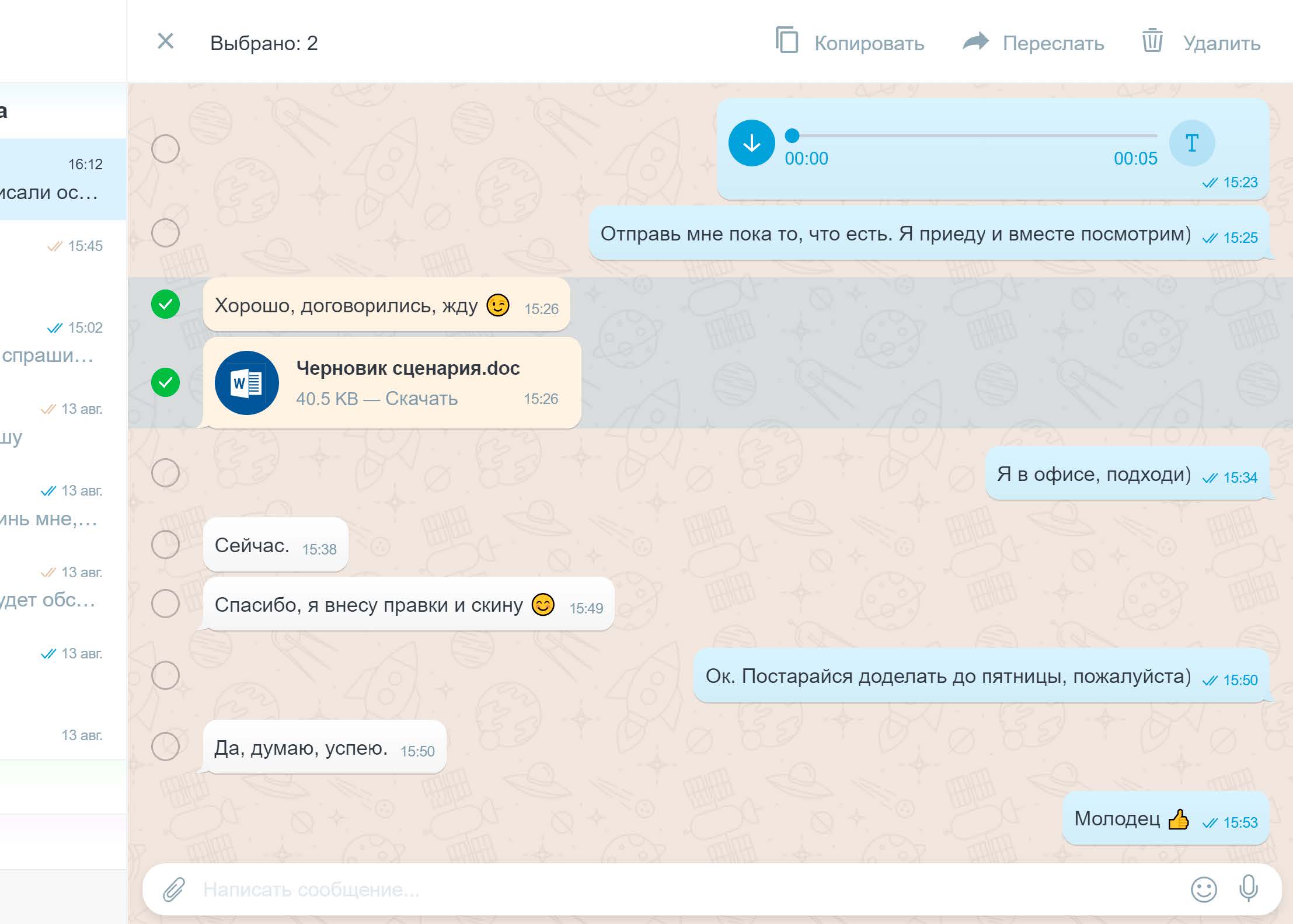Select voice message using its selection circle

click(166, 149)
